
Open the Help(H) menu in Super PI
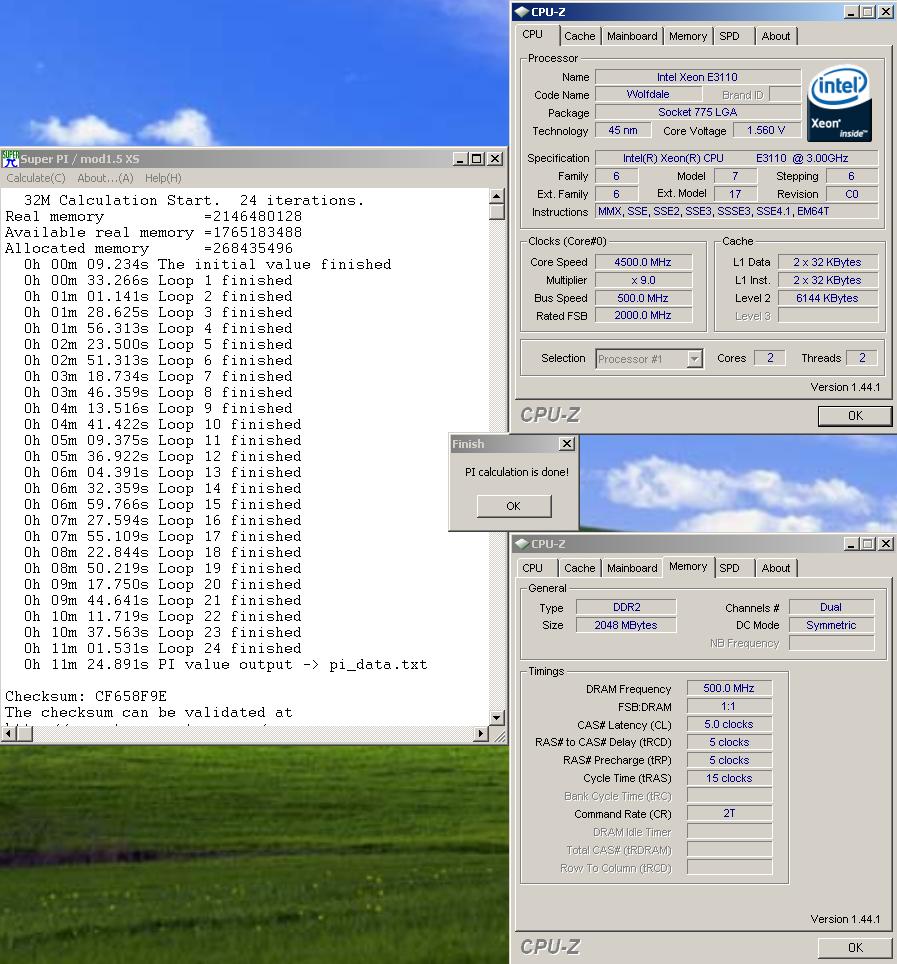click(x=163, y=178)
